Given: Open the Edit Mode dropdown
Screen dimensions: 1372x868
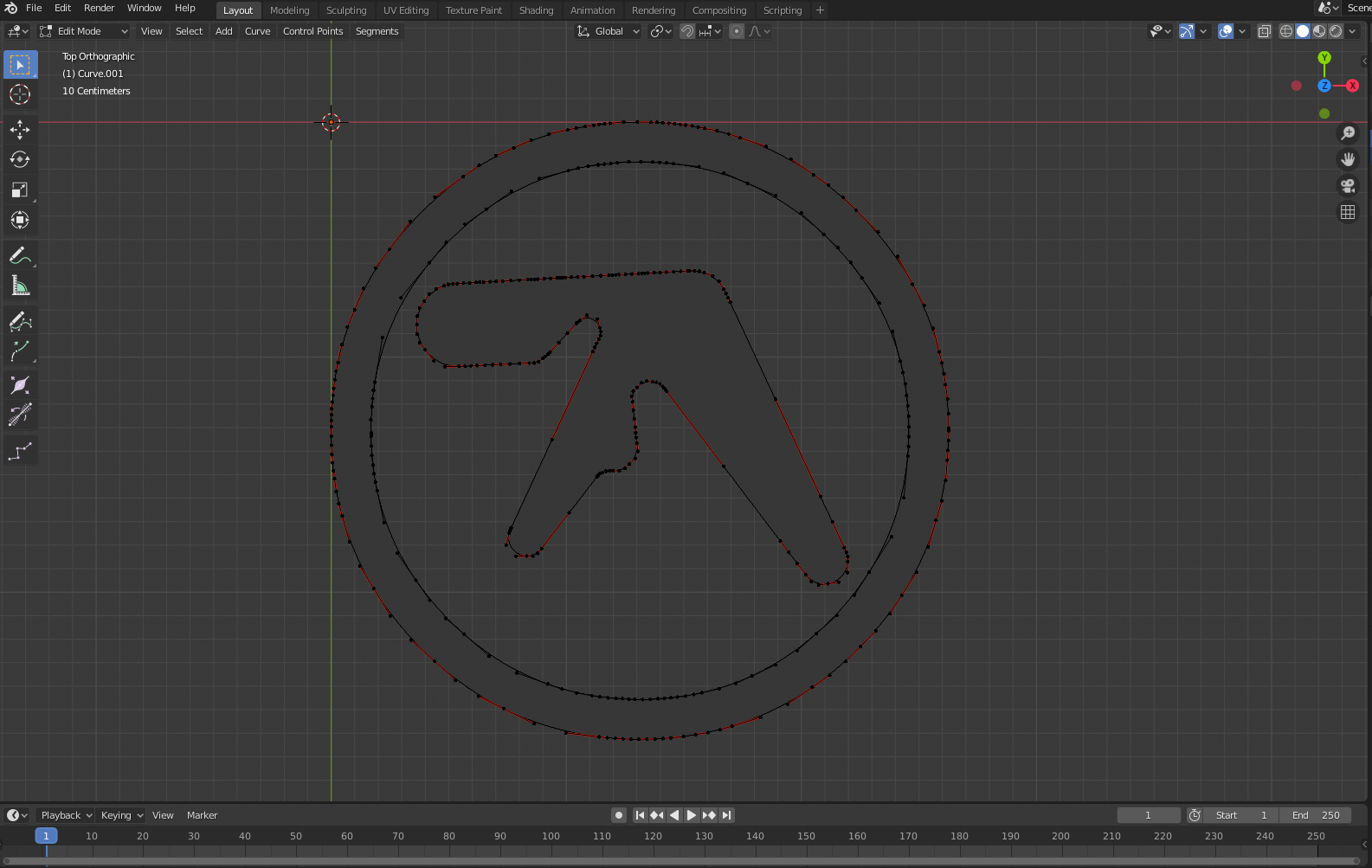Looking at the screenshot, I should [x=84, y=31].
